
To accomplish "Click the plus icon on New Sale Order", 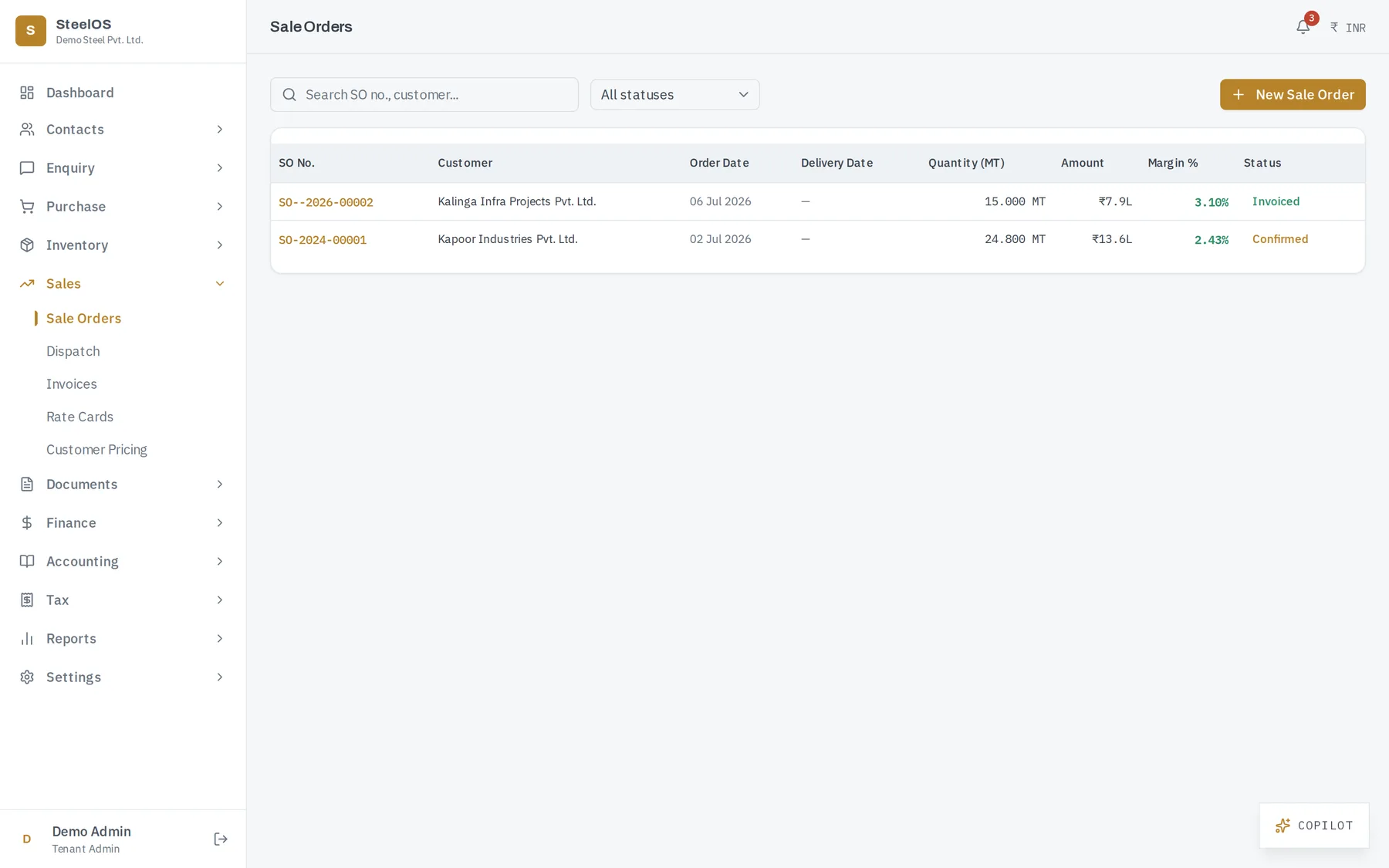I will pos(1239,94).
